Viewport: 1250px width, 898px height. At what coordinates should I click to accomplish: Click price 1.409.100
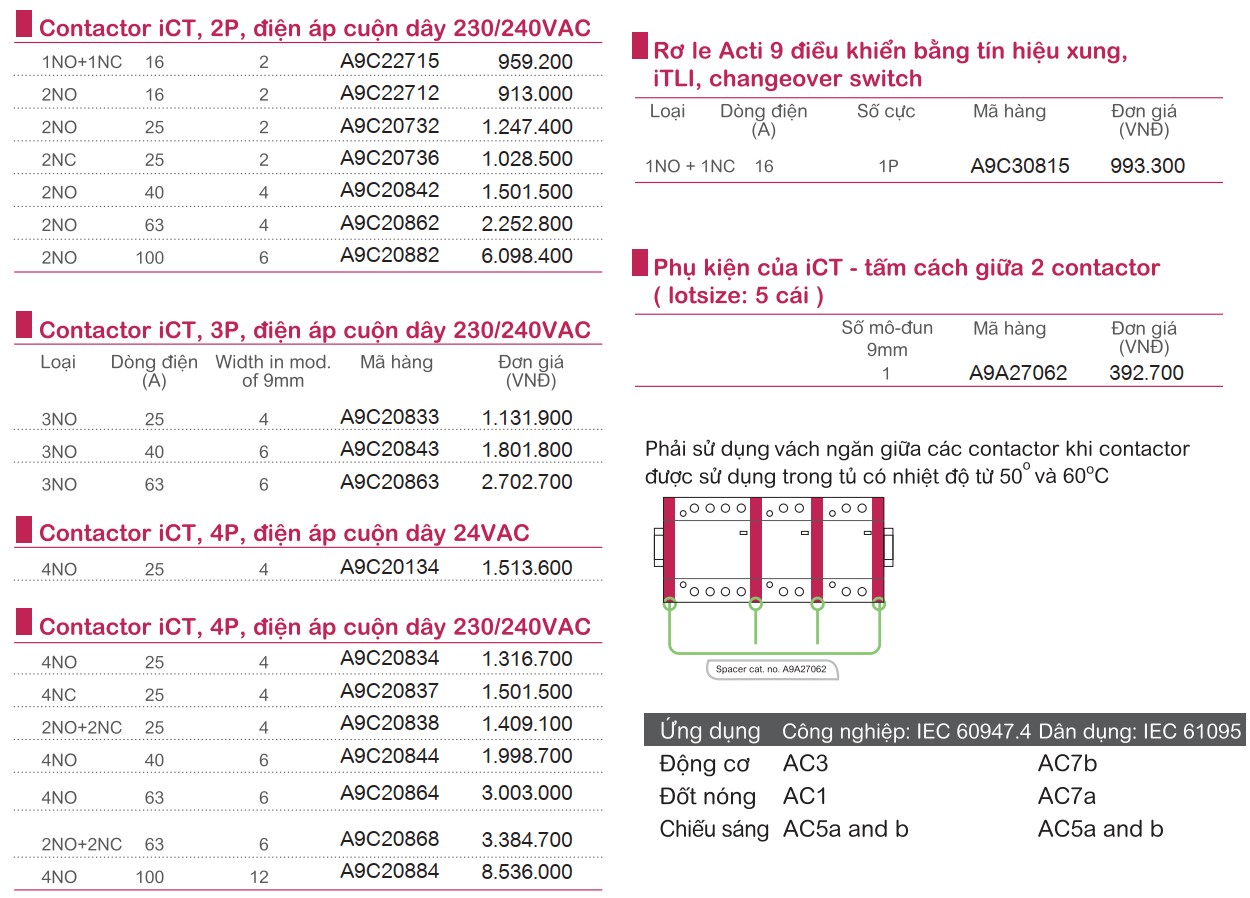pos(527,724)
